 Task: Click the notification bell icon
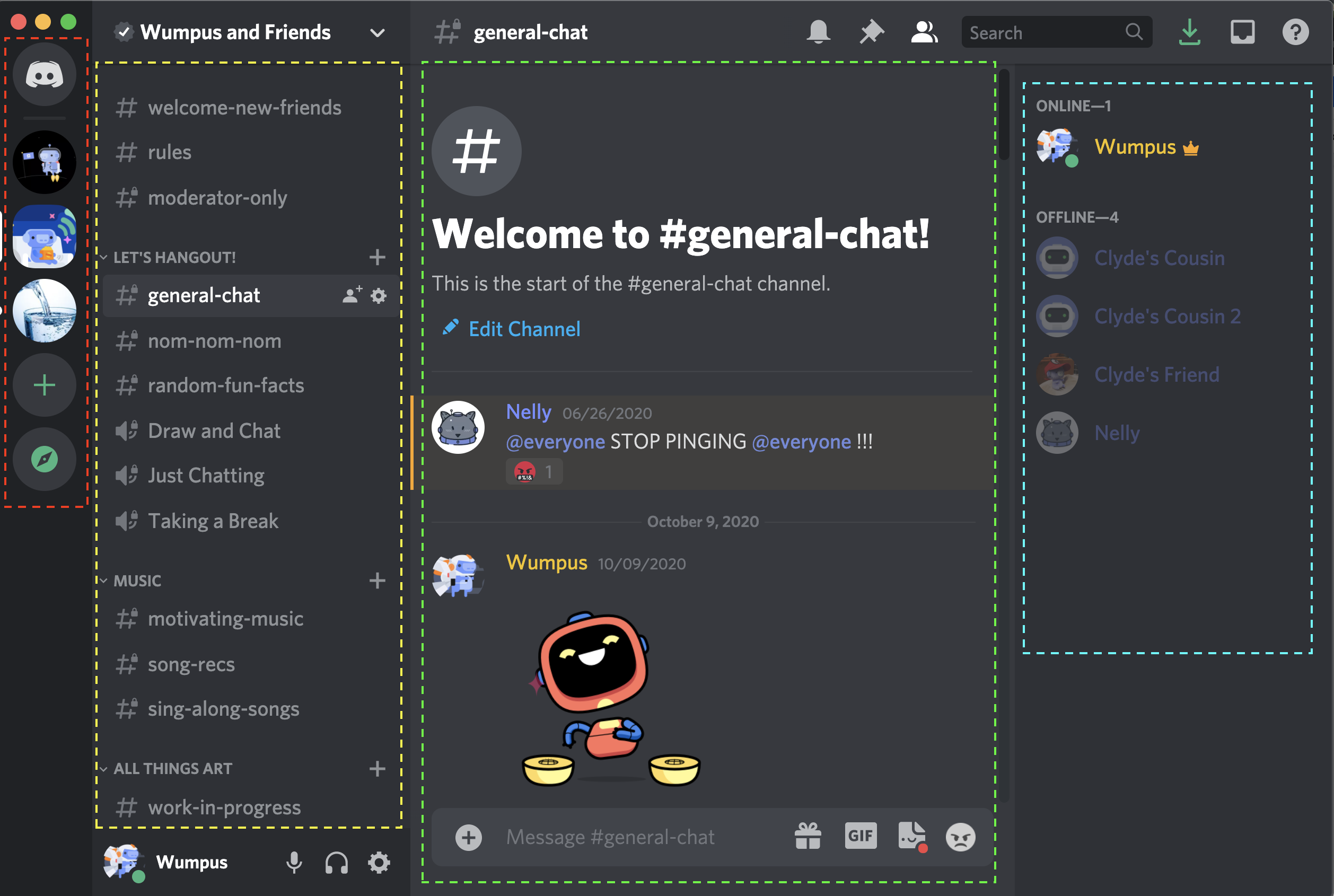pos(818,33)
